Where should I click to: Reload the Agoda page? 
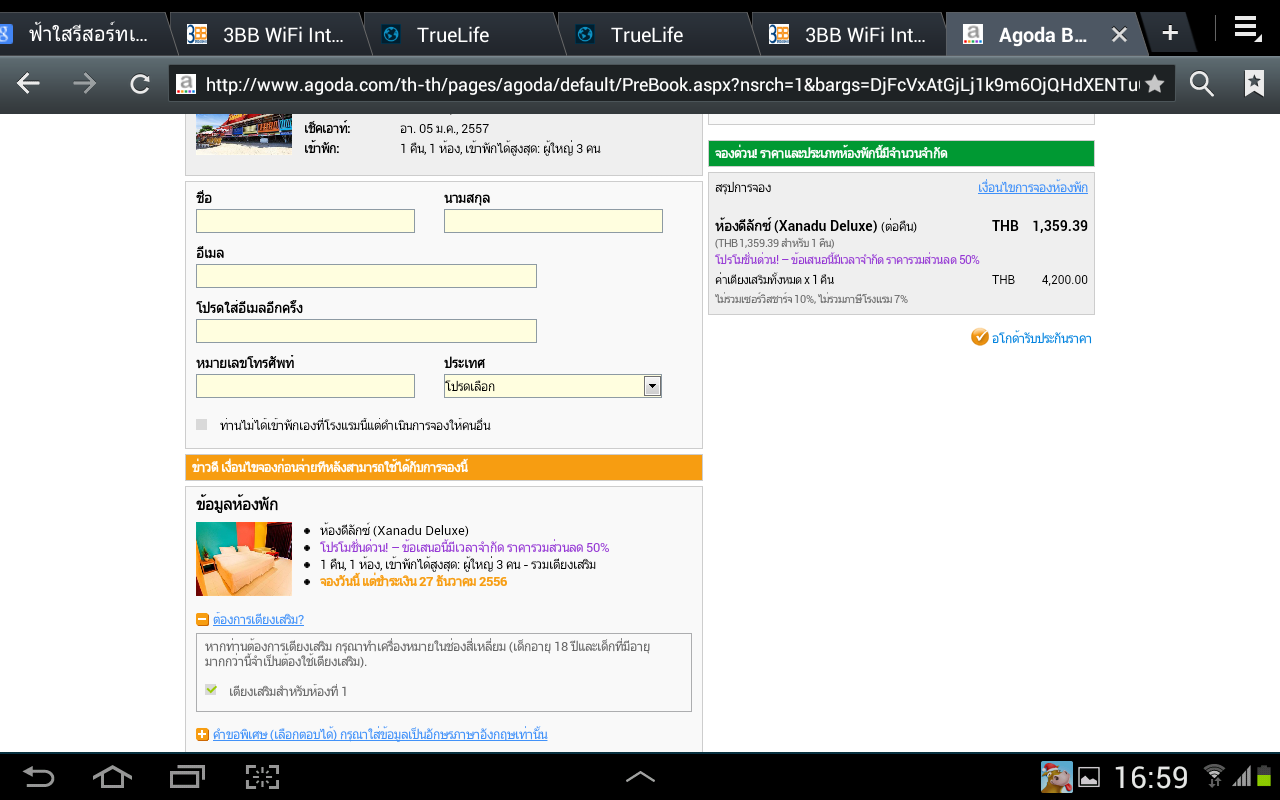click(140, 84)
